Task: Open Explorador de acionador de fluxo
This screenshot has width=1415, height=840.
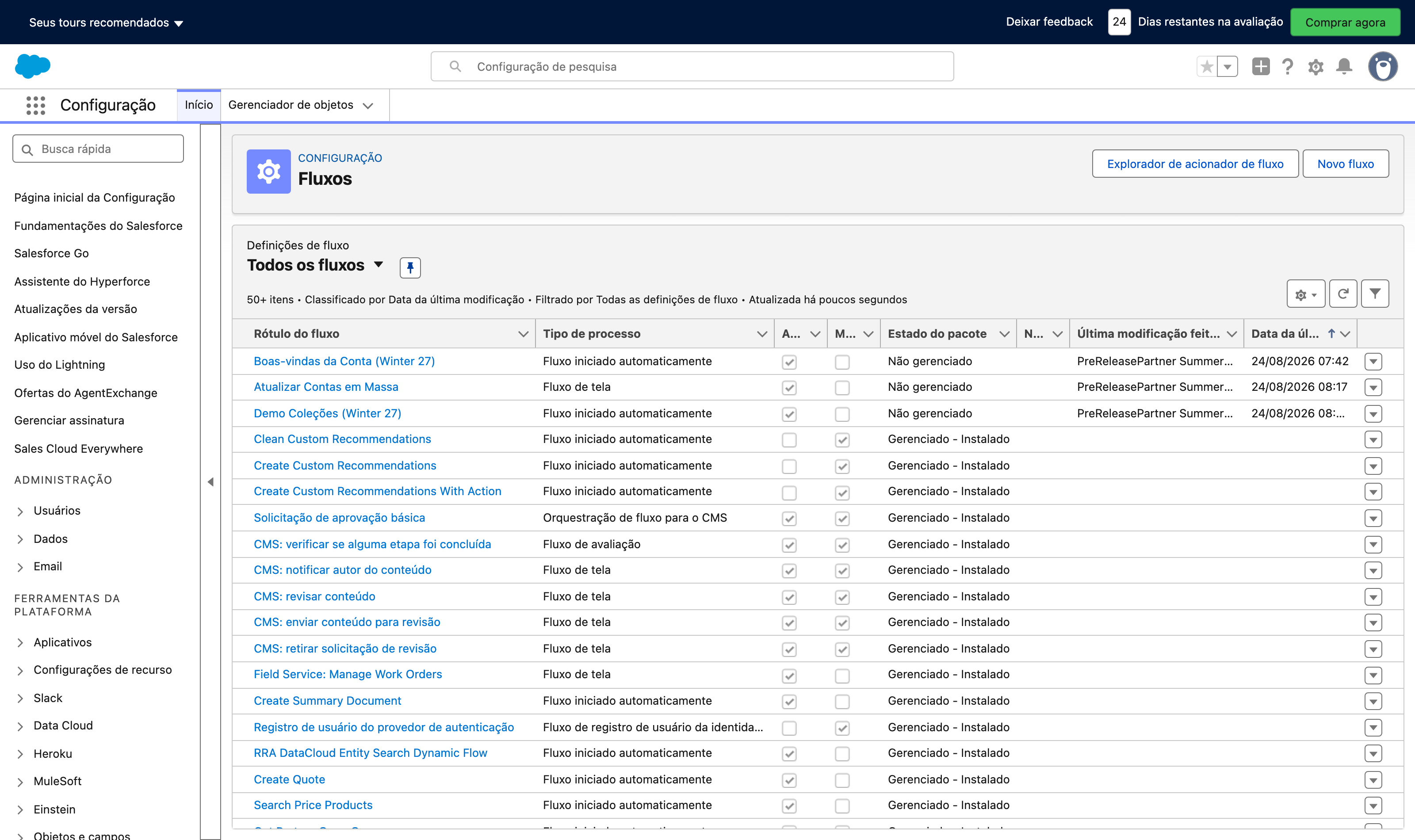Action: [1195, 164]
